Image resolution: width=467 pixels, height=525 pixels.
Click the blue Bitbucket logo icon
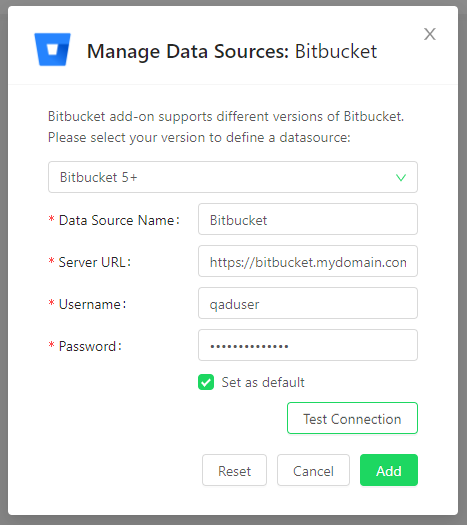[x=53, y=49]
